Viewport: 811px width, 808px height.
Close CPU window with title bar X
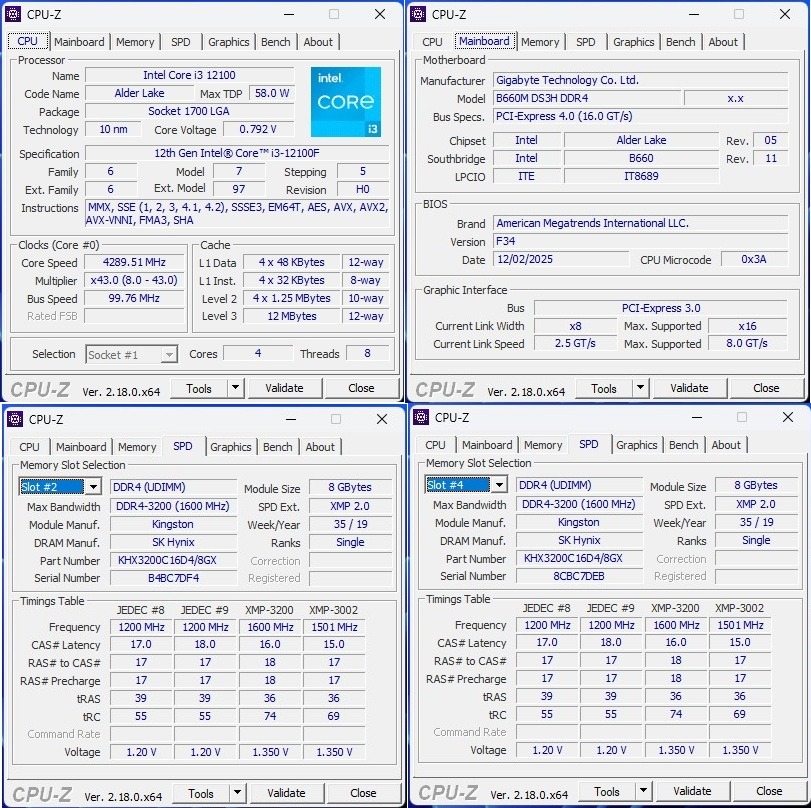pos(380,14)
